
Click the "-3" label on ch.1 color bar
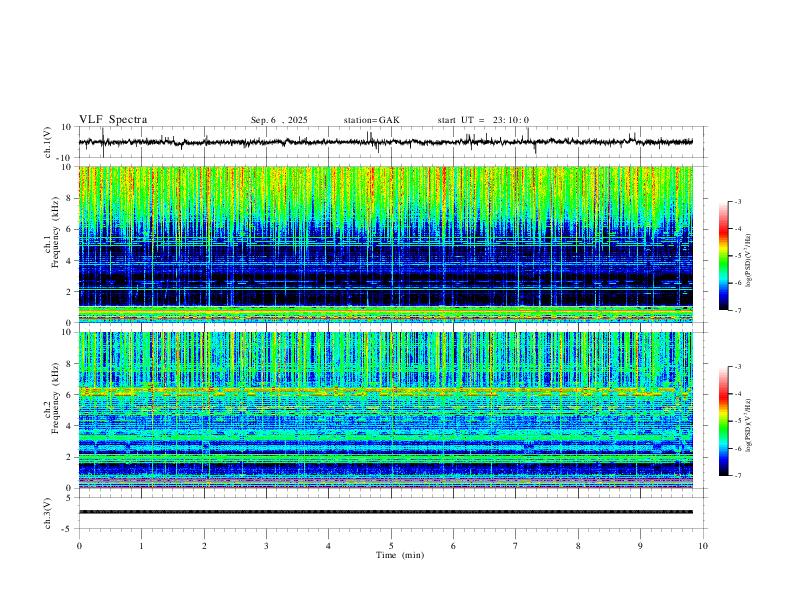coord(737,201)
